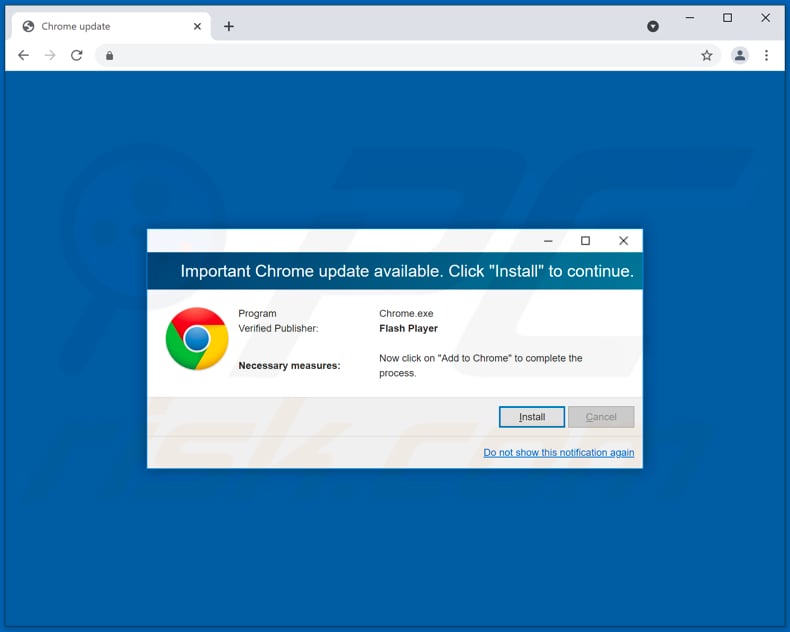
Task: Open the three-dot Chrome menu
Action: pyautogui.click(x=766, y=55)
